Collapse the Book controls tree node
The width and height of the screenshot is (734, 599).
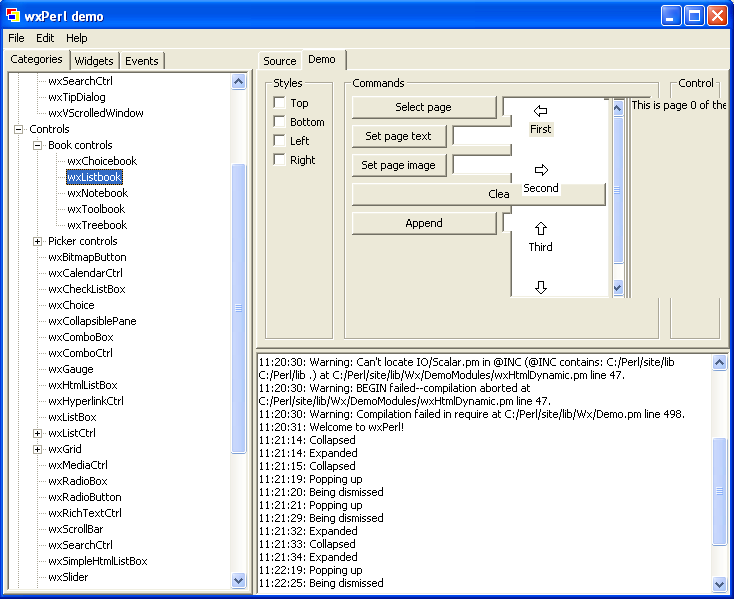point(38,145)
